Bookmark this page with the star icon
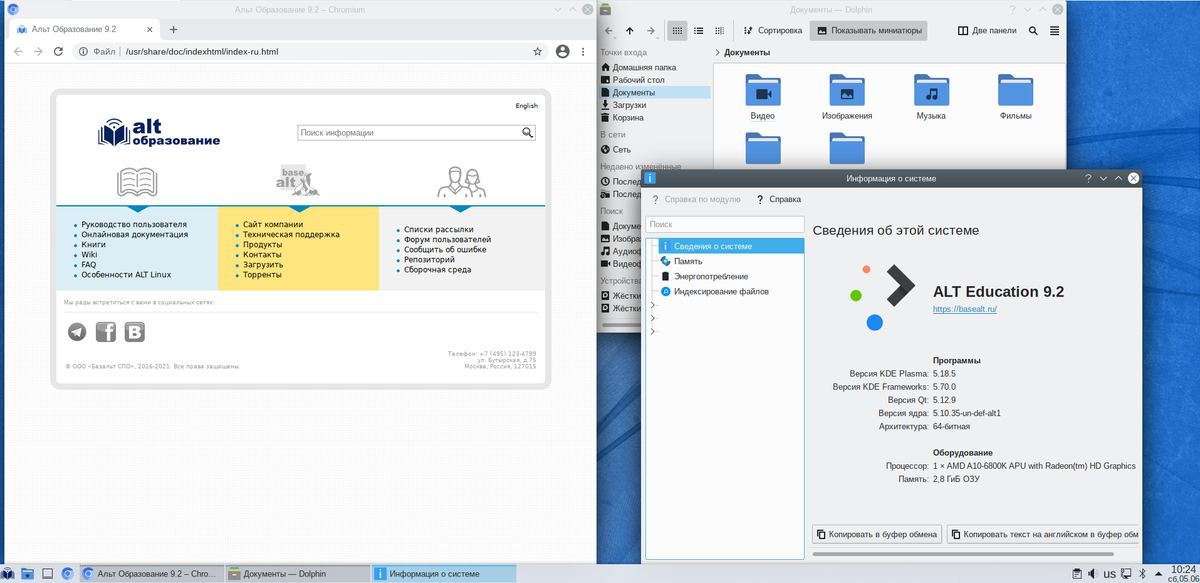Screen dimensions: 1200x583 (x=537, y=51)
